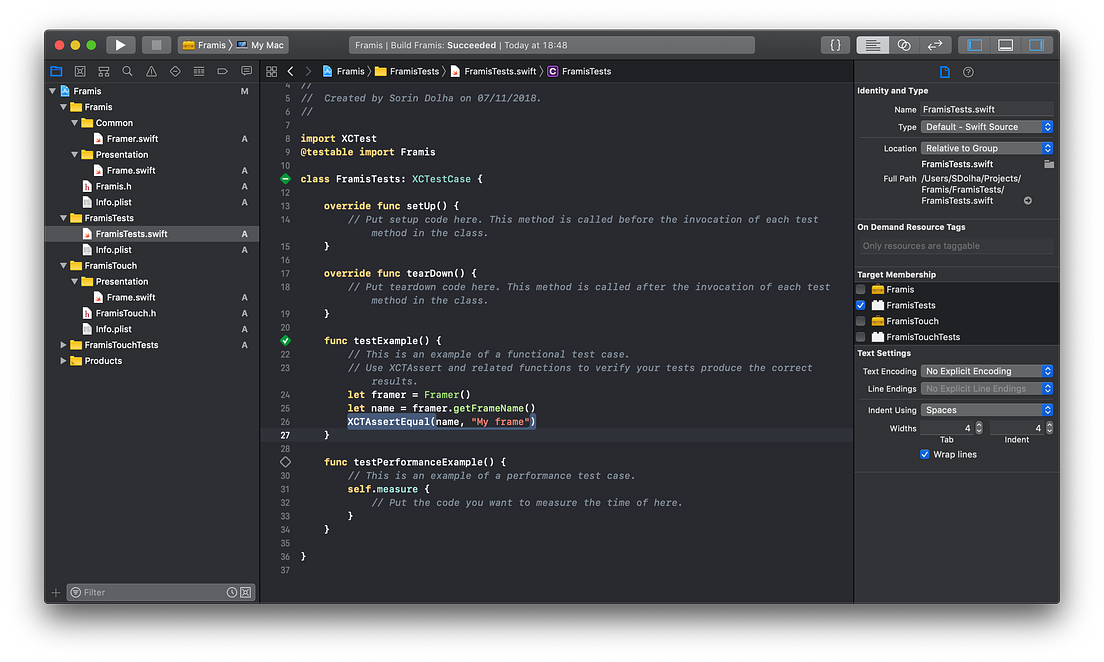The width and height of the screenshot is (1104, 662).
Task: Open the Version editor arrows icon
Action: [x=935, y=44]
